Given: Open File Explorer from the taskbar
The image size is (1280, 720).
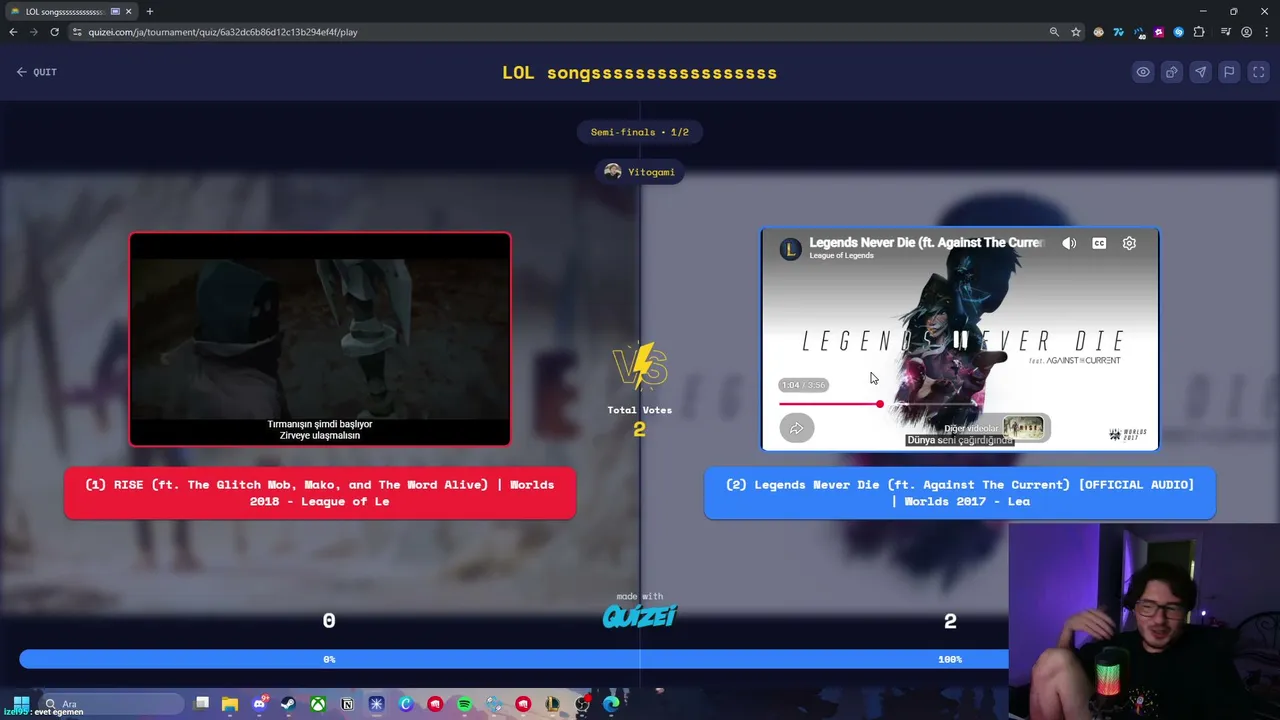Looking at the screenshot, I should (x=230, y=704).
